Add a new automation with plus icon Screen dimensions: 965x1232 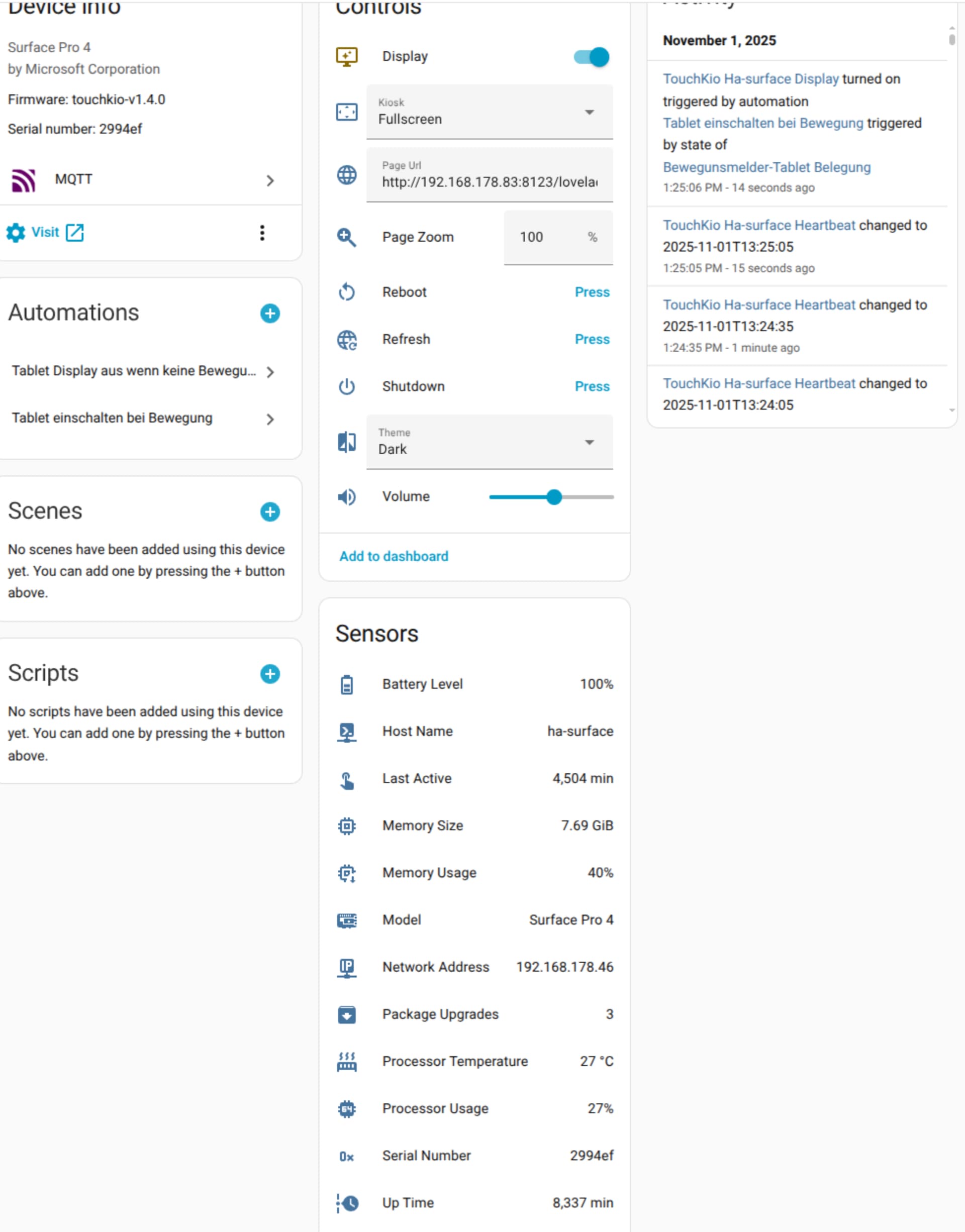[x=270, y=314]
